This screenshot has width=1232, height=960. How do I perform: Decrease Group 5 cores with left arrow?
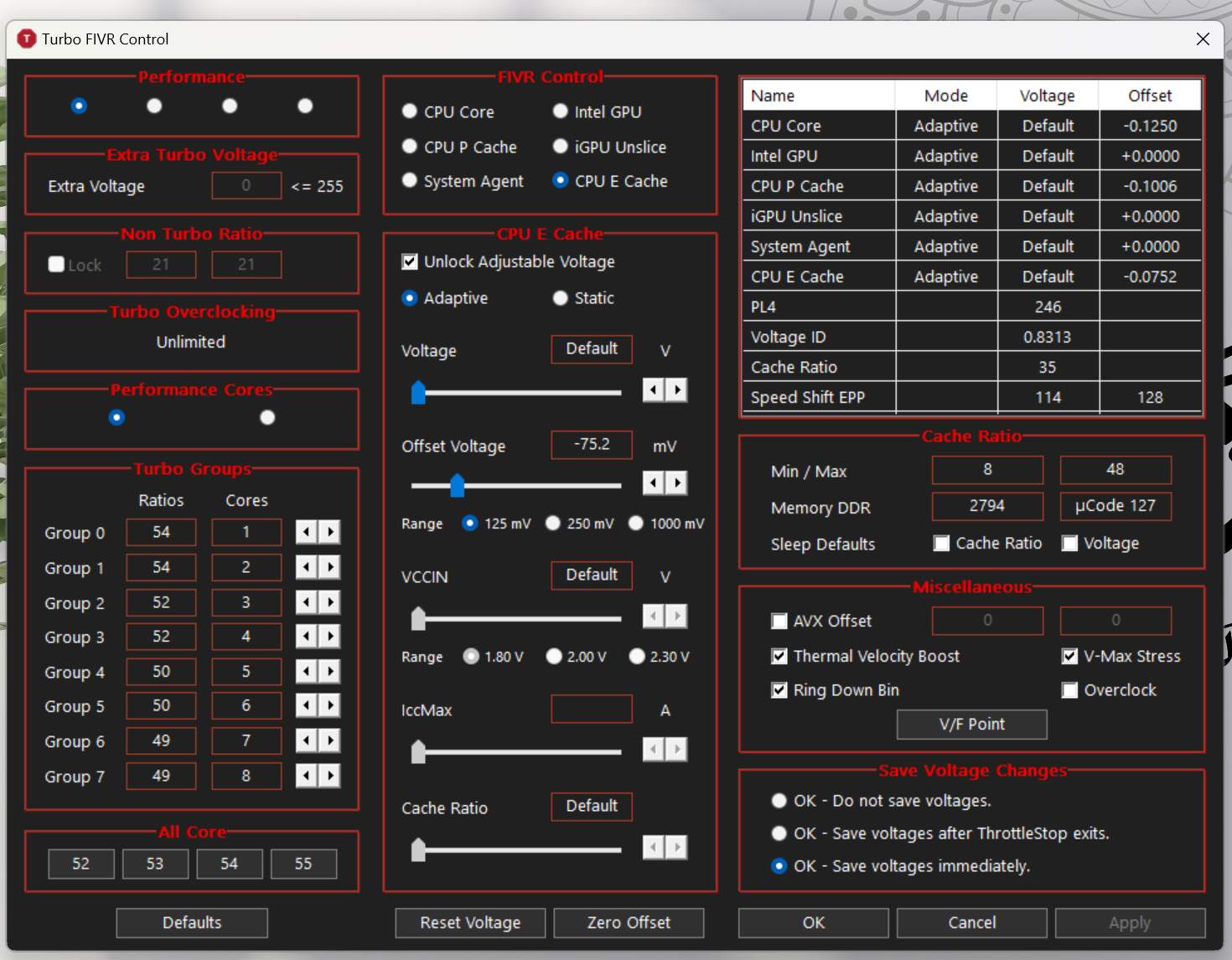(307, 706)
